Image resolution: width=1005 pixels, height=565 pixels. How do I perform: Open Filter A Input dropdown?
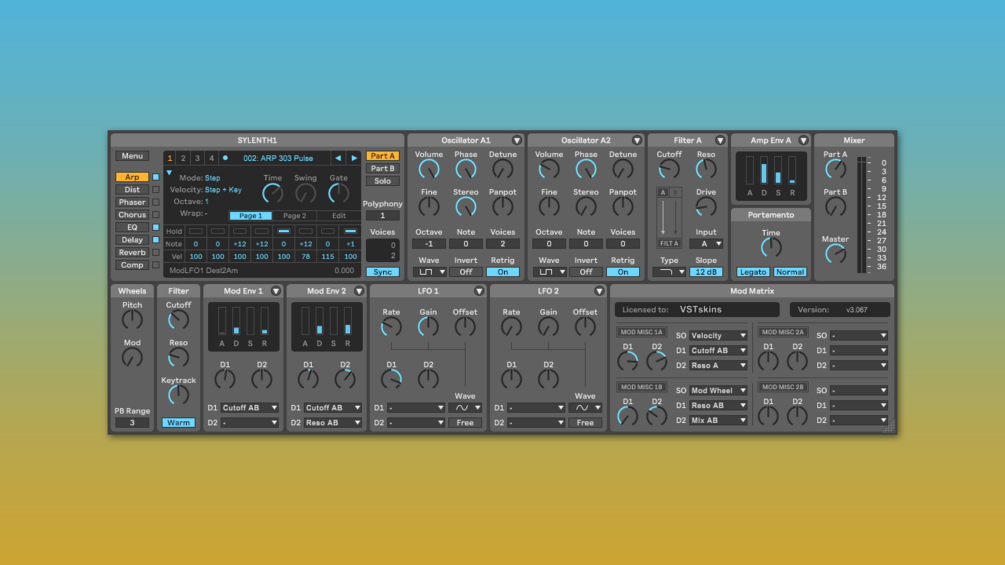[706, 244]
